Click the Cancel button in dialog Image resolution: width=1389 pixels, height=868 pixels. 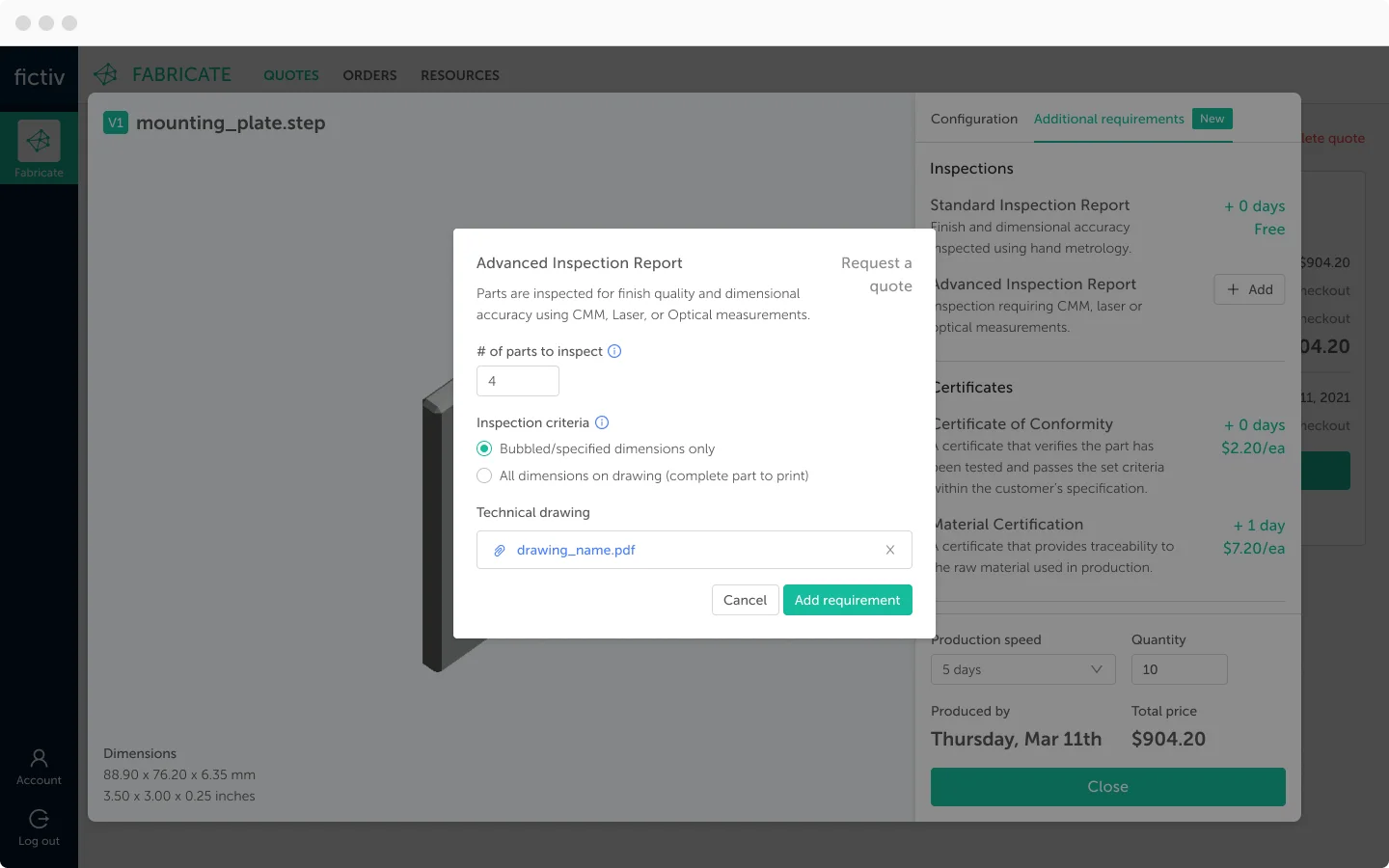pos(745,600)
